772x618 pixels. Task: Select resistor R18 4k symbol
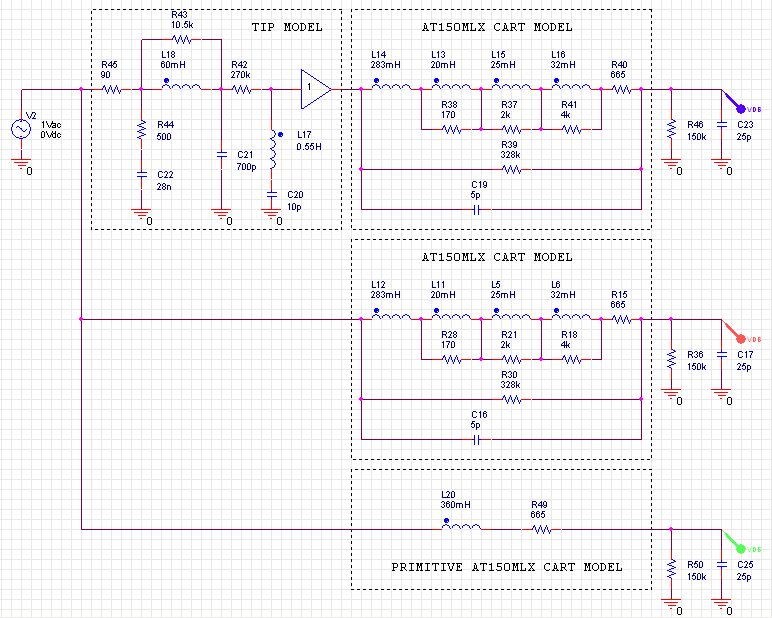point(572,359)
